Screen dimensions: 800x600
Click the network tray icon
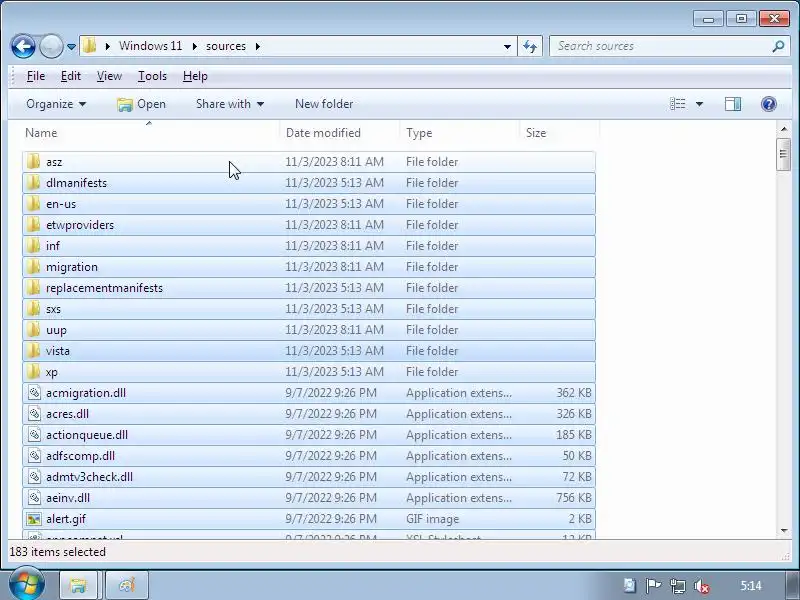pyautogui.click(x=678, y=586)
